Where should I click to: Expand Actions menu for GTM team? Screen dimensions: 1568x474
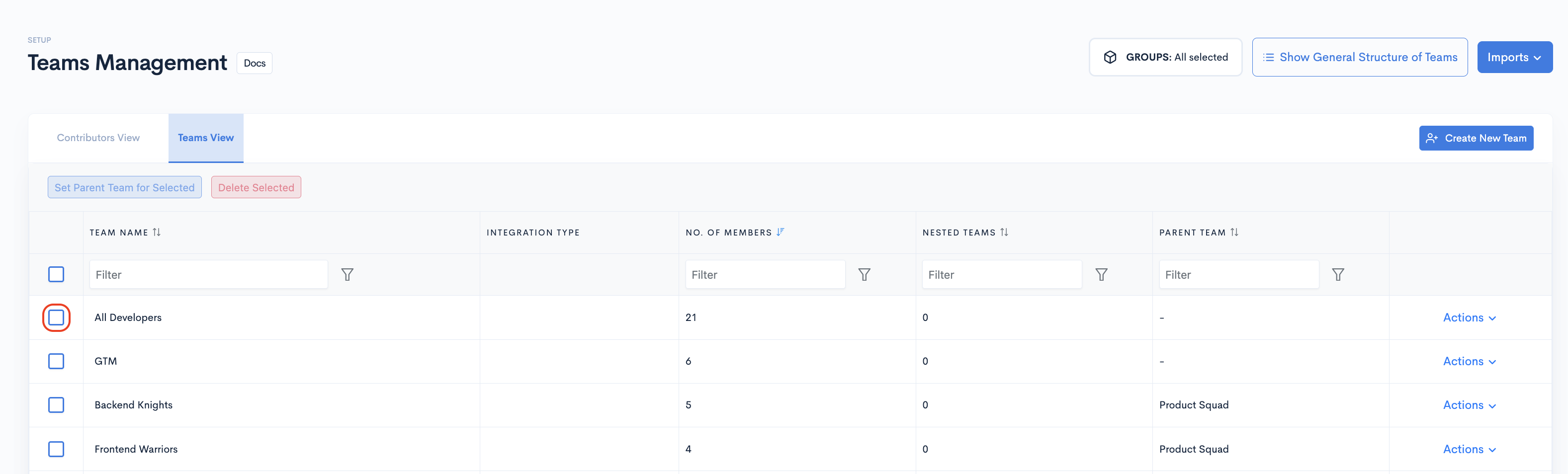1470,361
